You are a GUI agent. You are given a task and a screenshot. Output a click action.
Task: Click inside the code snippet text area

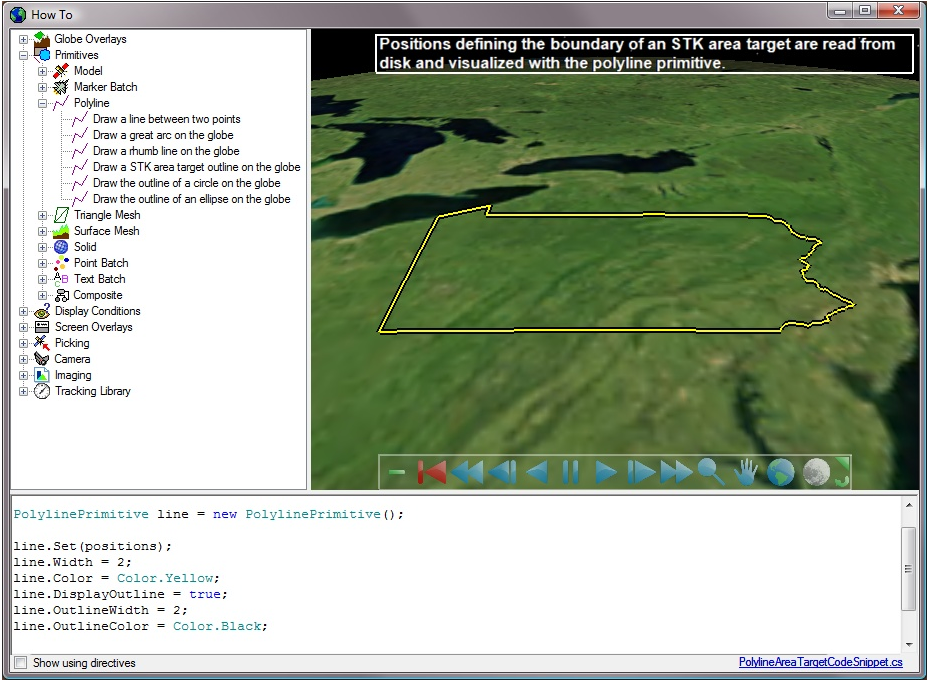[x=455, y=574]
